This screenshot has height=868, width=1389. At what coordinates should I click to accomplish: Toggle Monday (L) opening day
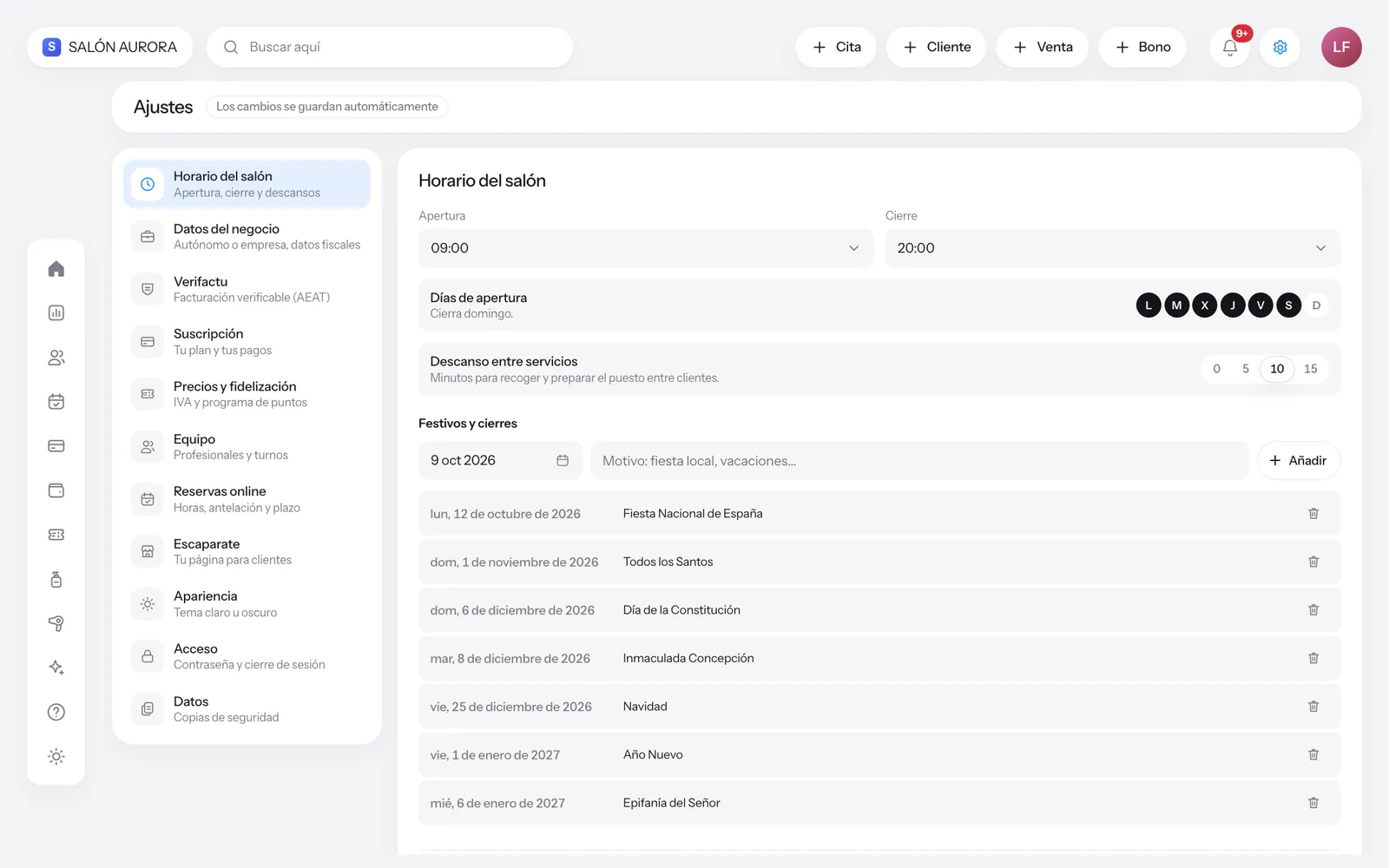tap(1149, 306)
